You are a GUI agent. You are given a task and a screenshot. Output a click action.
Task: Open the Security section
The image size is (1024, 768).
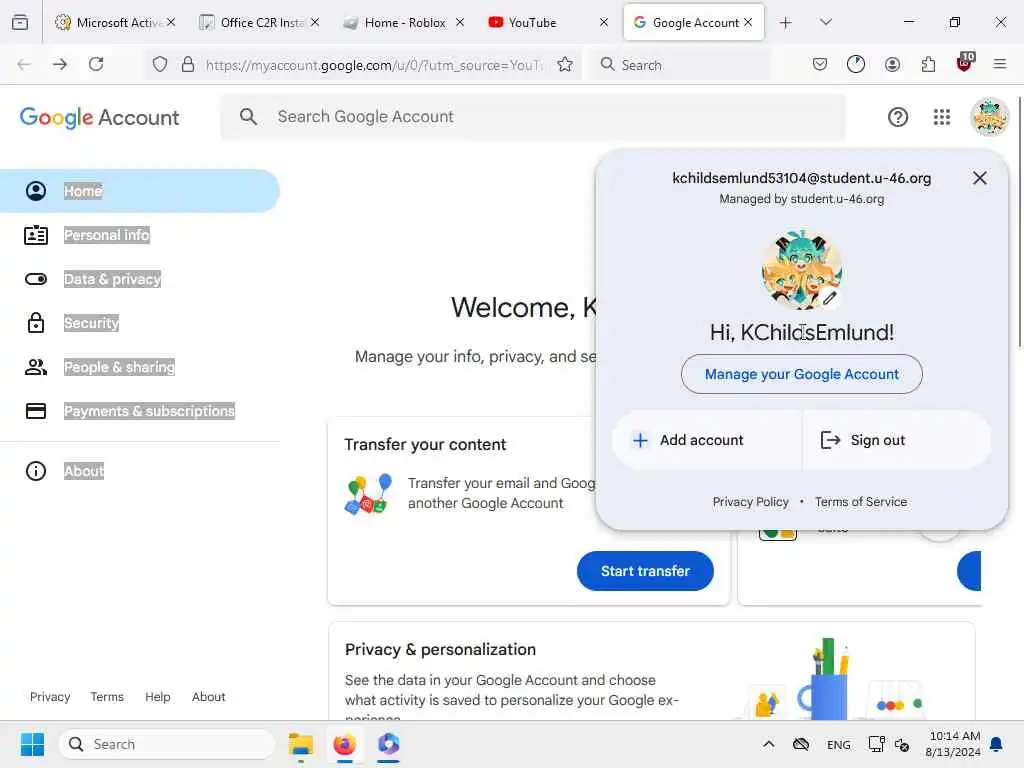140,323
